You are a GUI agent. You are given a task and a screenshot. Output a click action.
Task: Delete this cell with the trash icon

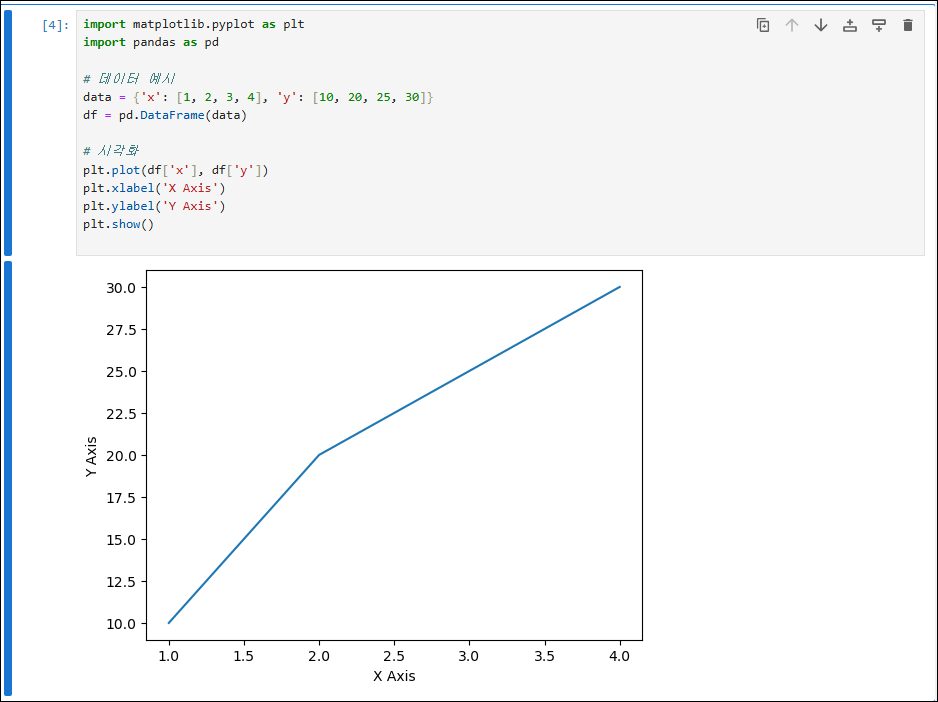pos(907,25)
